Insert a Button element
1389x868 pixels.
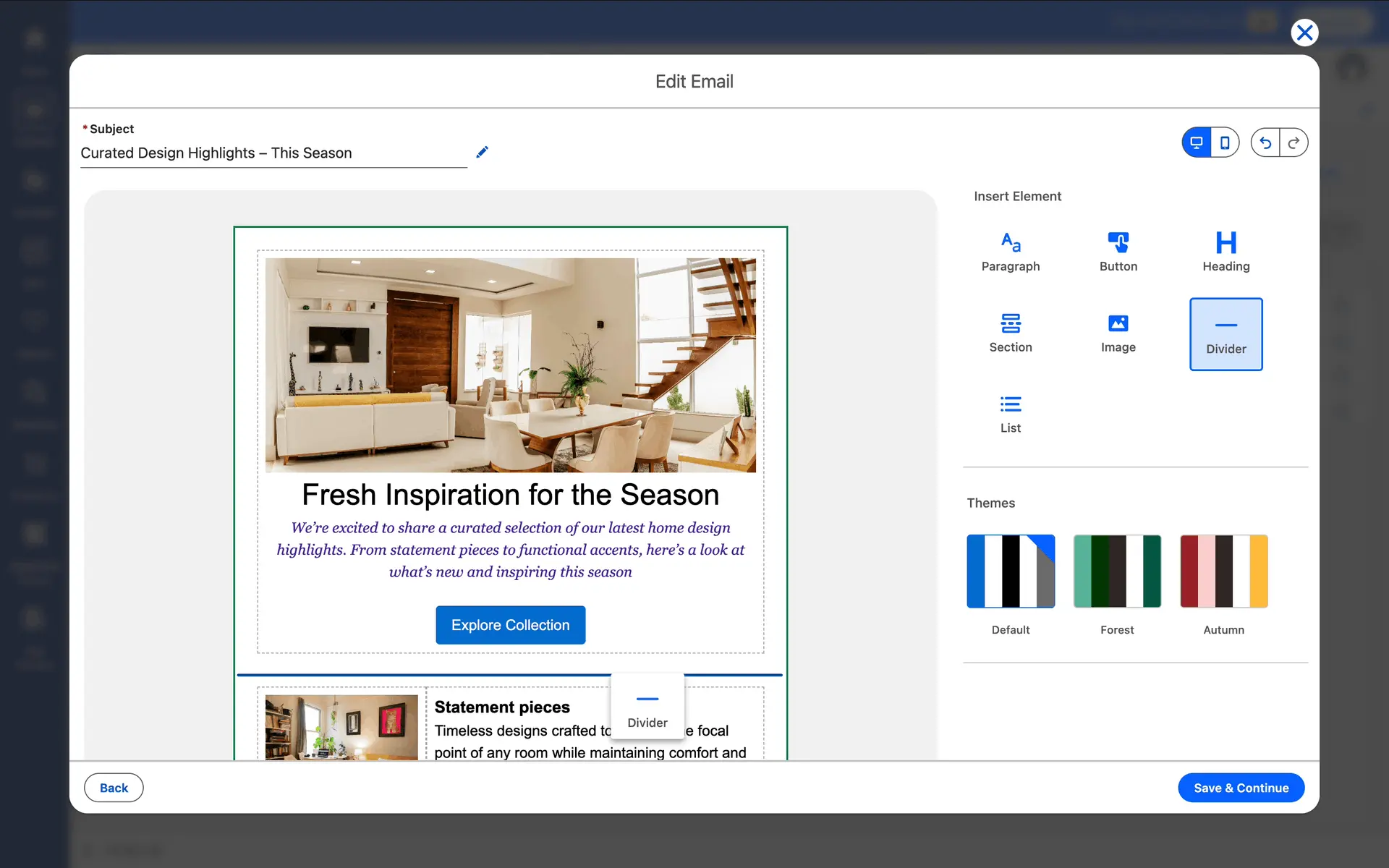tap(1118, 252)
